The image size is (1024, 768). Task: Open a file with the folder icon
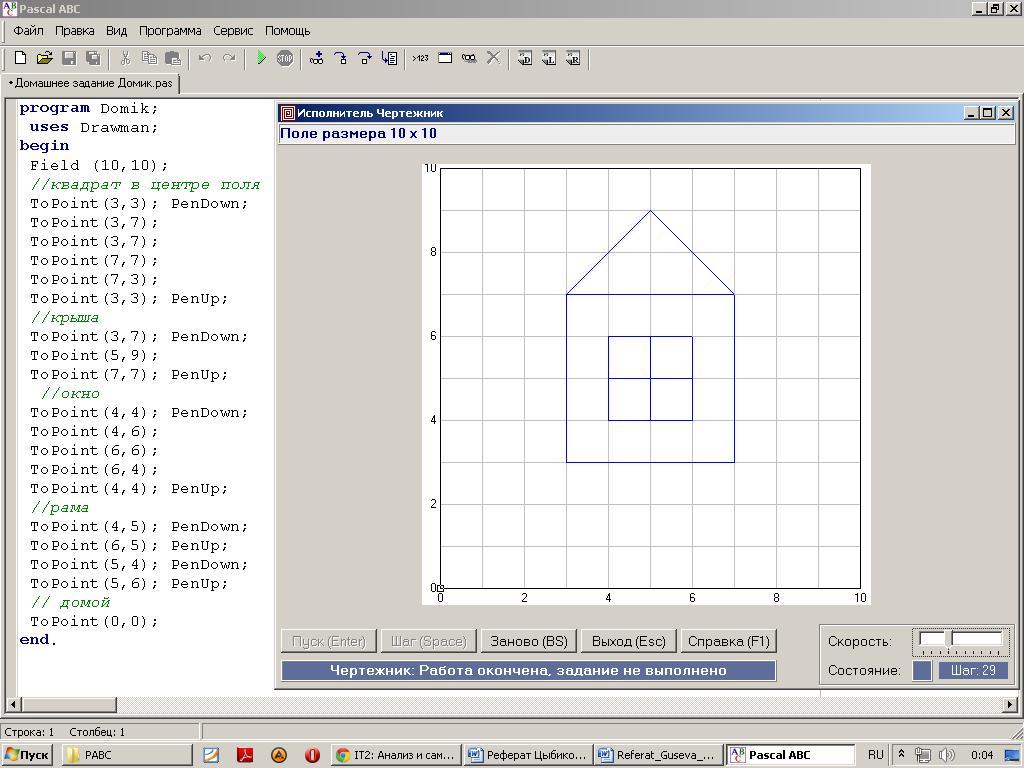(44, 58)
